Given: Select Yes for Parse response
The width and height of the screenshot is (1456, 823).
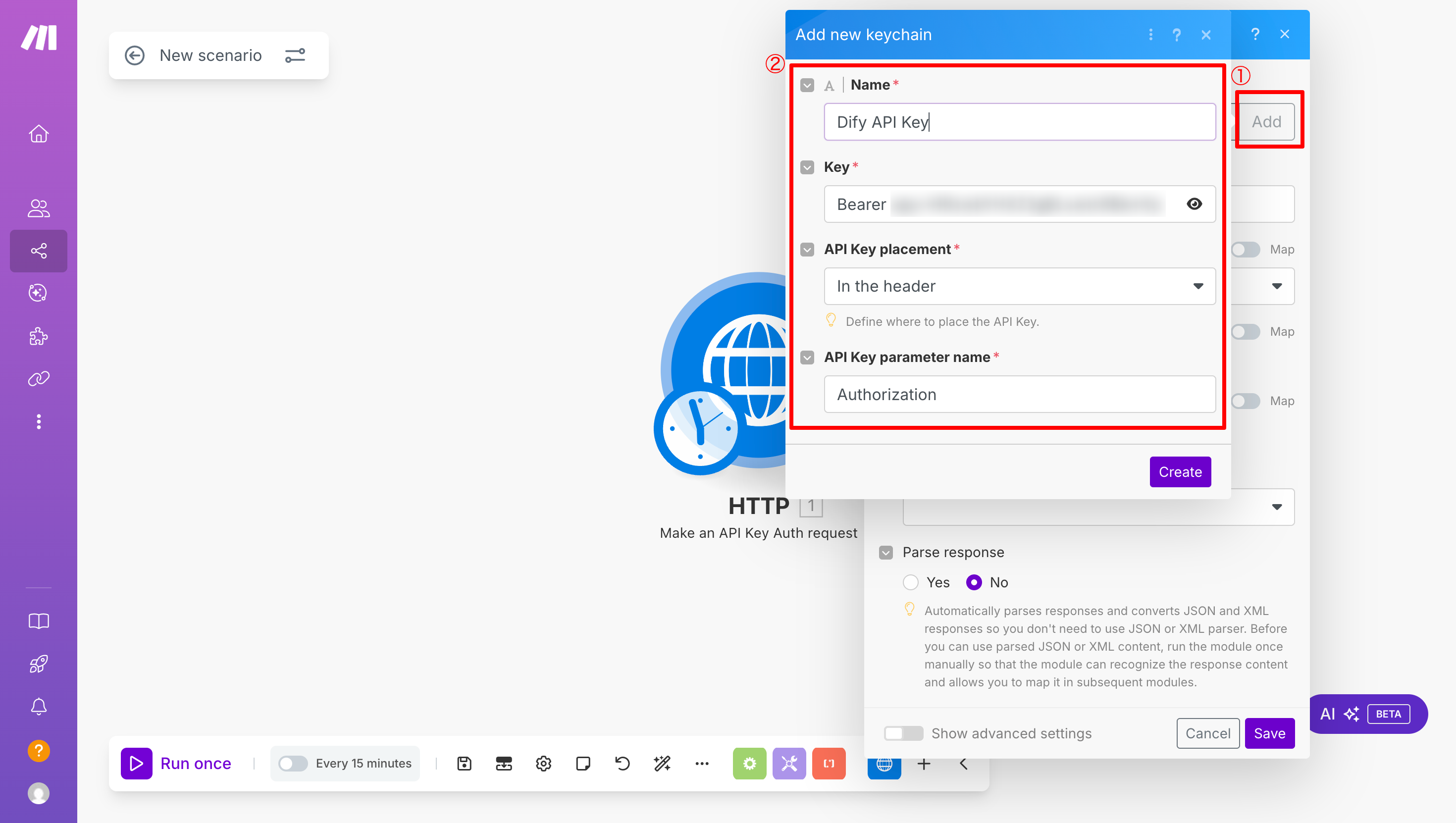Looking at the screenshot, I should click(x=911, y=582).
